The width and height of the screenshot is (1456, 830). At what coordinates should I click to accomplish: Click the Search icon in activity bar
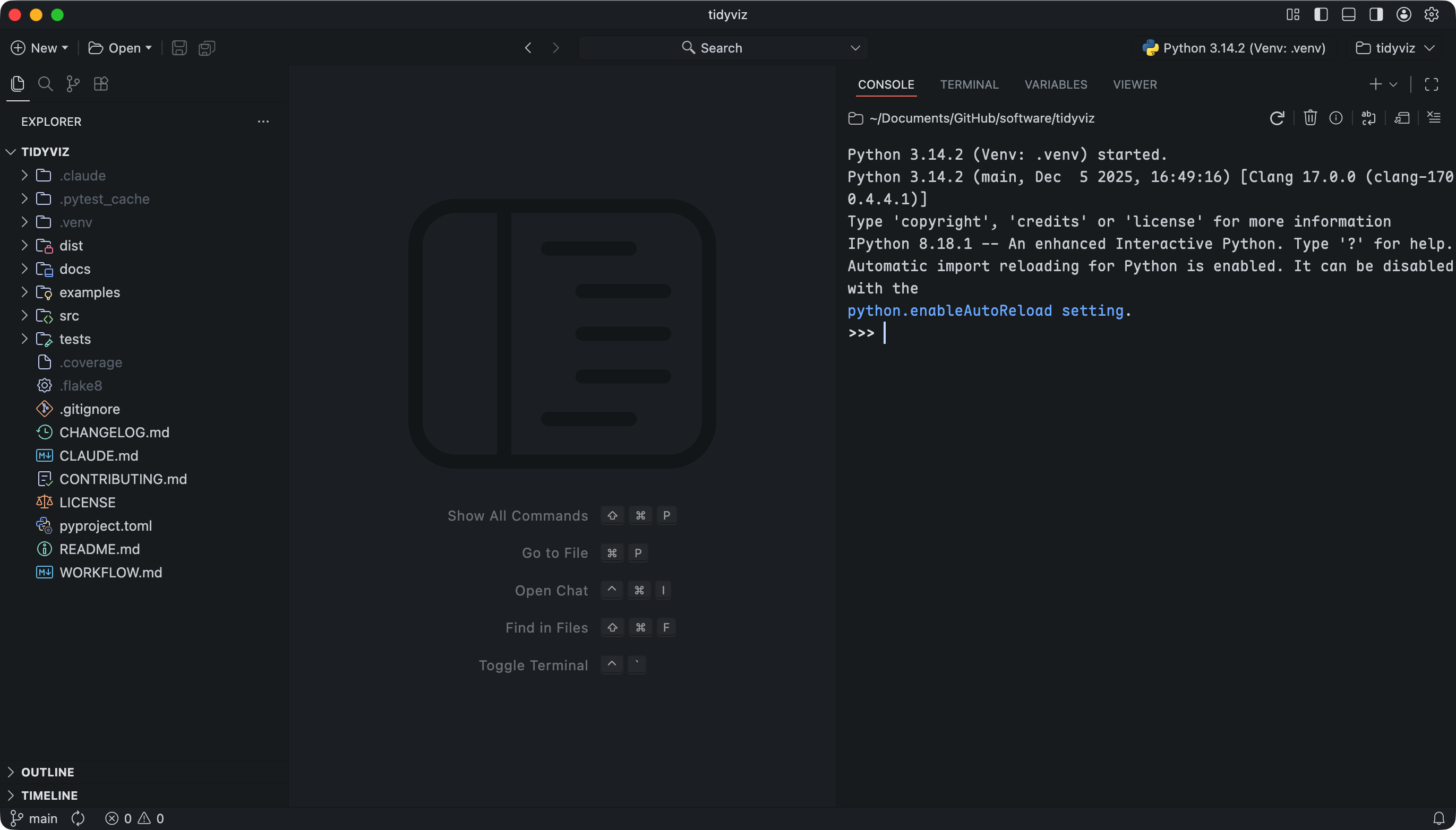(x=45, y=84)
